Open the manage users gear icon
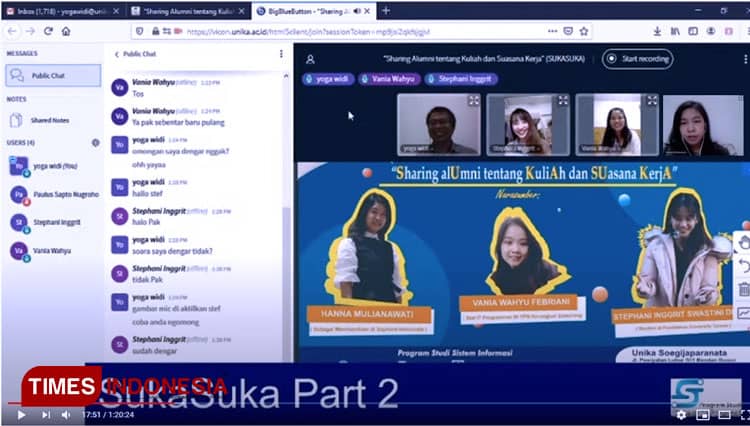The width and height of the screenshot is (750, 426). click(96, 142)
